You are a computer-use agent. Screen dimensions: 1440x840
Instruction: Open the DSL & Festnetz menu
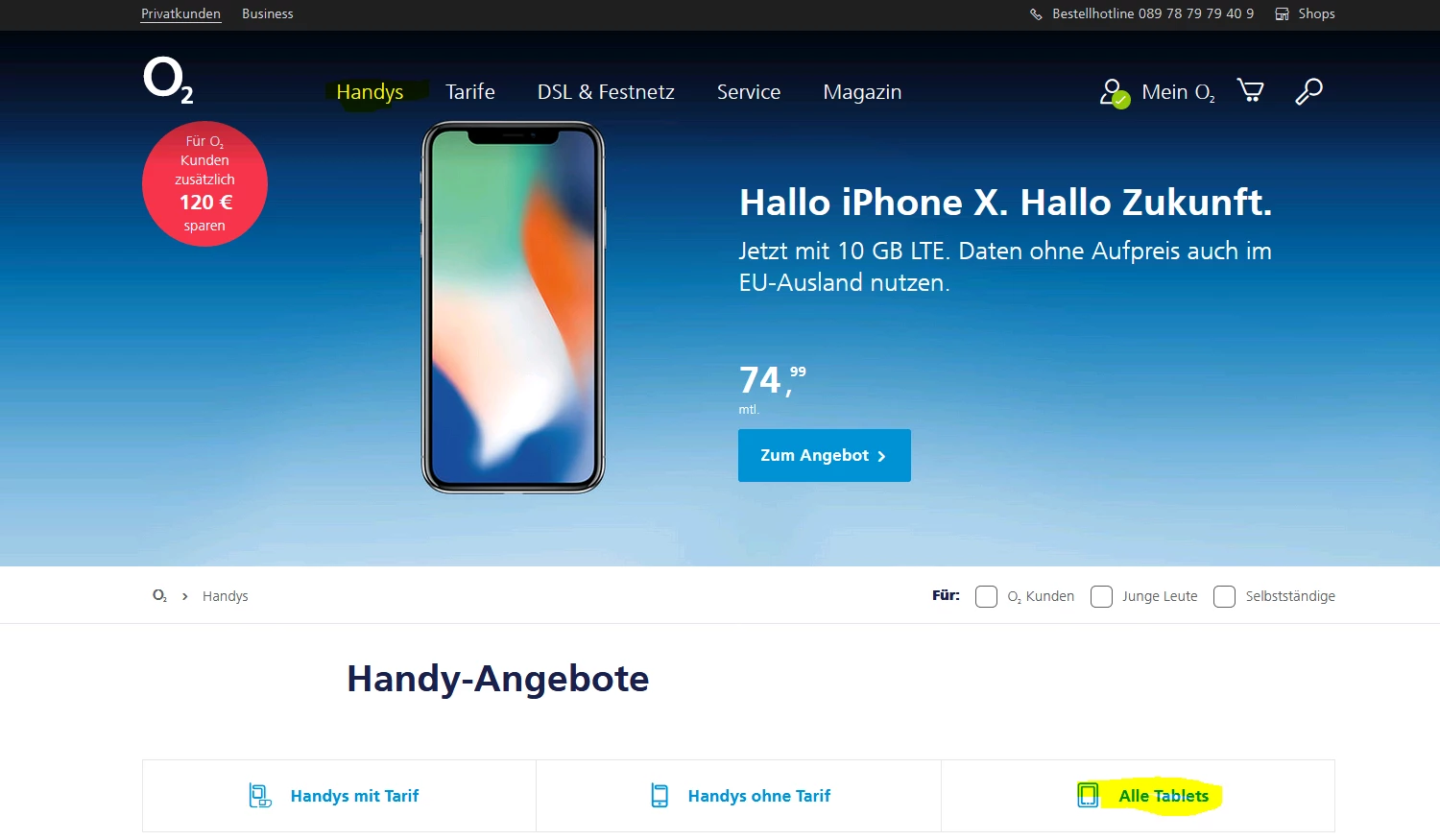(x=606, y=92)
